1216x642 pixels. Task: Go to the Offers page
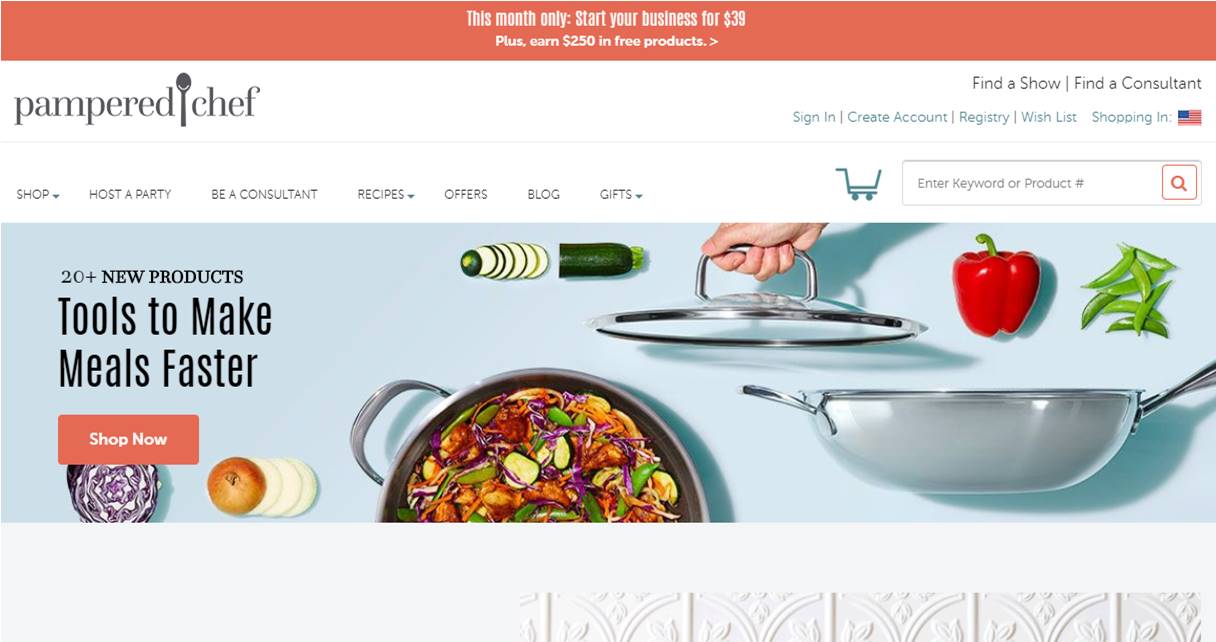[466, 194]
